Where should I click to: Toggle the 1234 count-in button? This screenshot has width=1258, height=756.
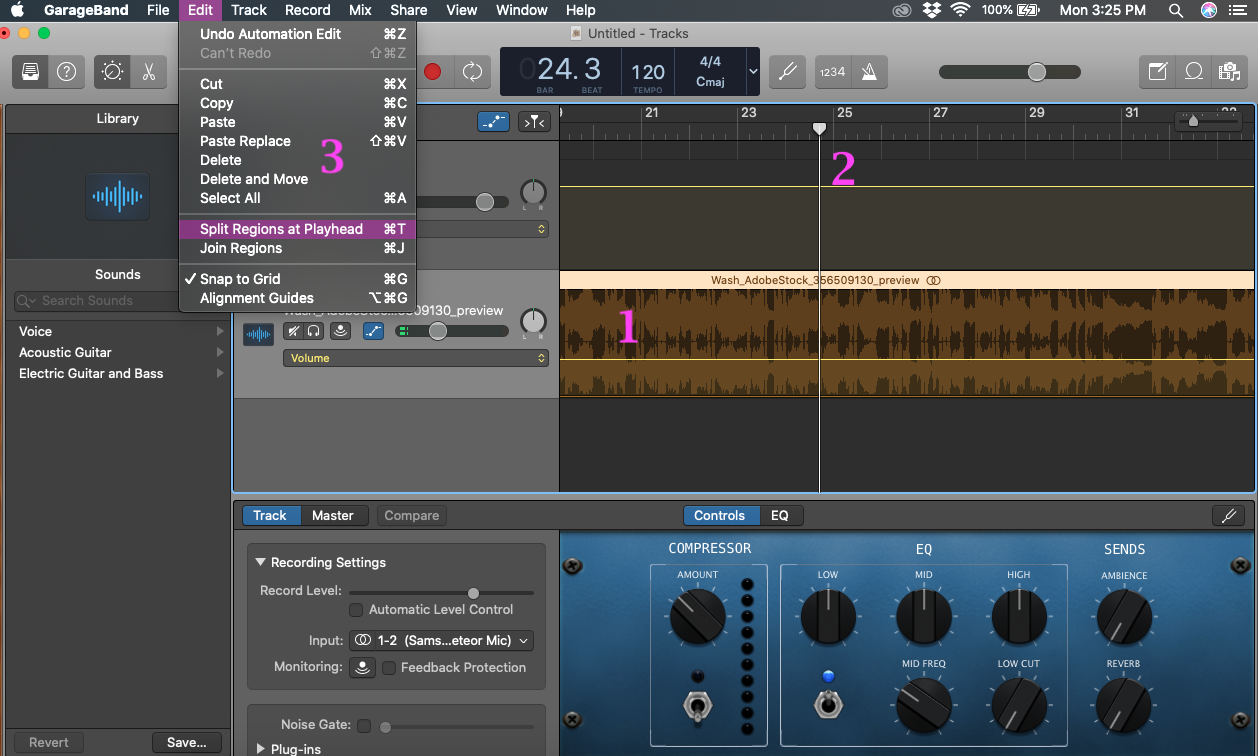832,72
